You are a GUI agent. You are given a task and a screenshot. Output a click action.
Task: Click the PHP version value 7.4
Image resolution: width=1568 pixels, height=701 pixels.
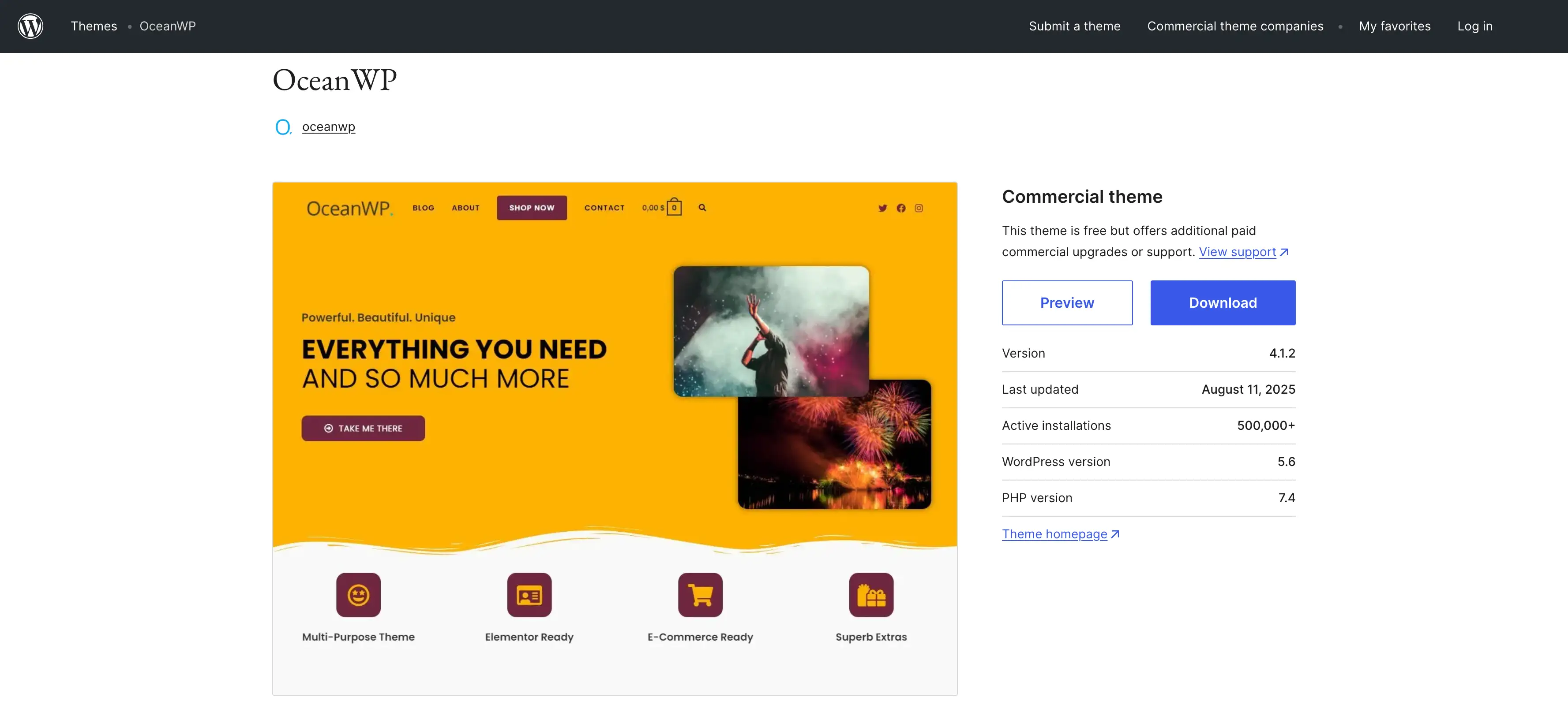[1286, 498]
